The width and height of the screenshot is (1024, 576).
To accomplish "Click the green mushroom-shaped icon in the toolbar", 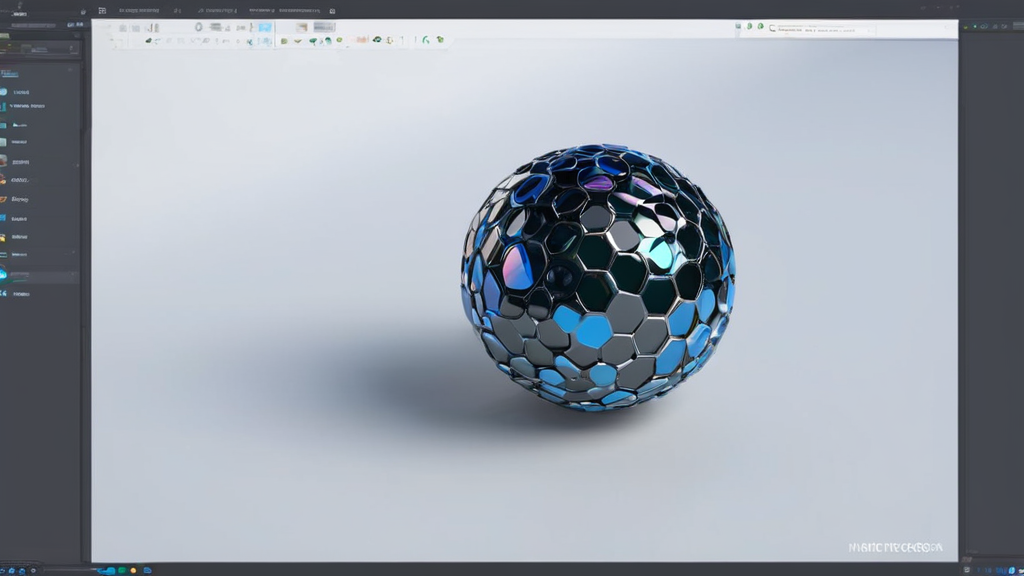I will click(313, 41).
